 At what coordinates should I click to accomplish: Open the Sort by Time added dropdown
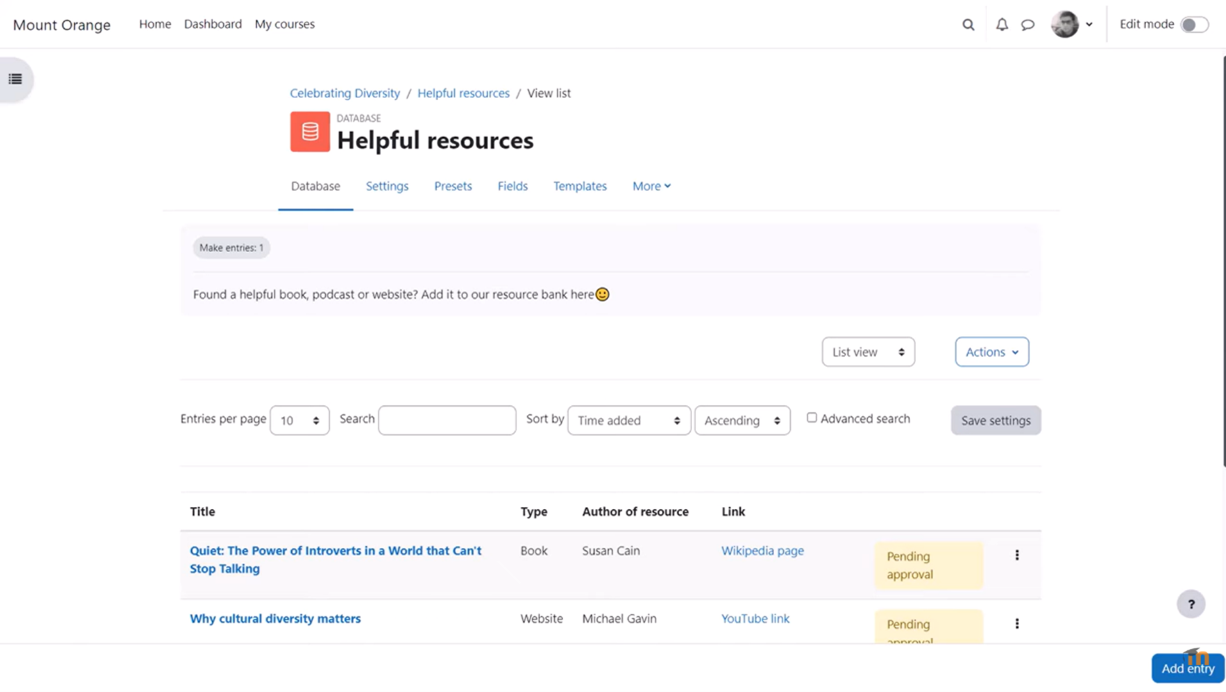pyautogui.click(x=628, y=421)
